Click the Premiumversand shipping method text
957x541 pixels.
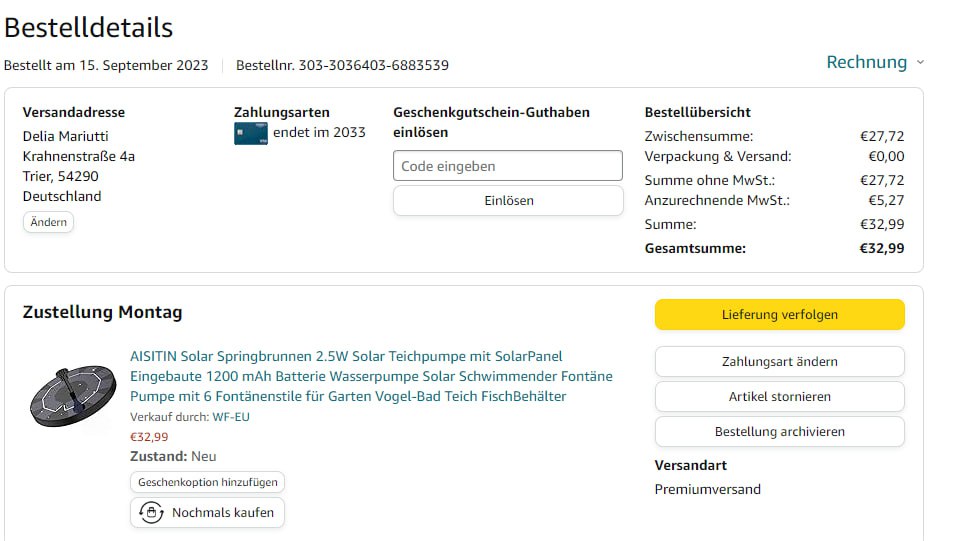pyautogui.click(x=707, y=489)
